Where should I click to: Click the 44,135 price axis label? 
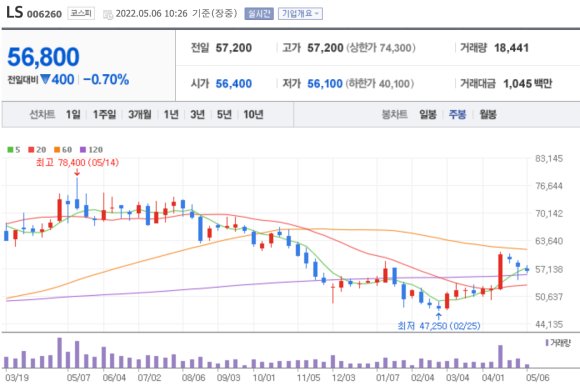[x=549, y=324]
